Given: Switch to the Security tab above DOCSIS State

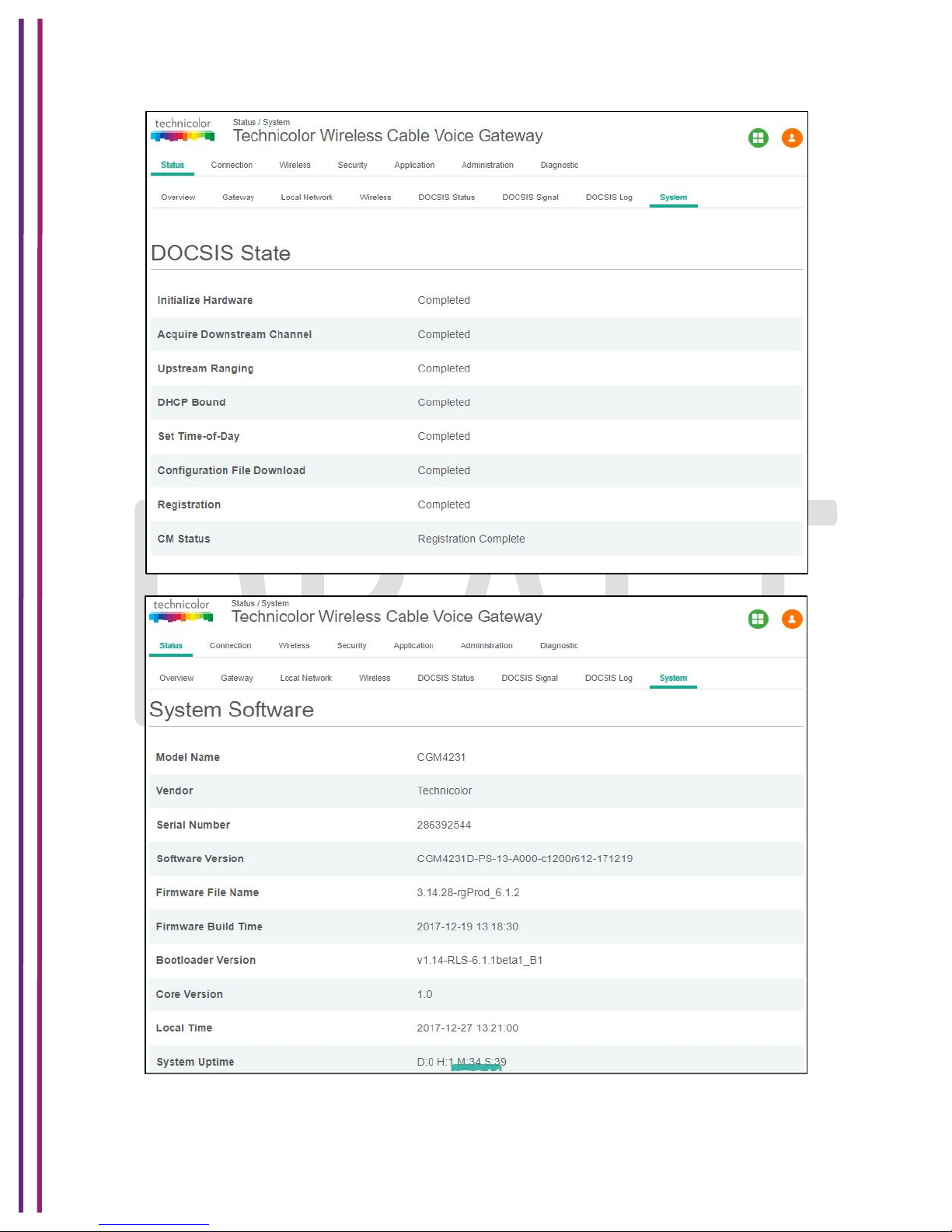Looking at the screenshot, I should (x=352, y=165).
